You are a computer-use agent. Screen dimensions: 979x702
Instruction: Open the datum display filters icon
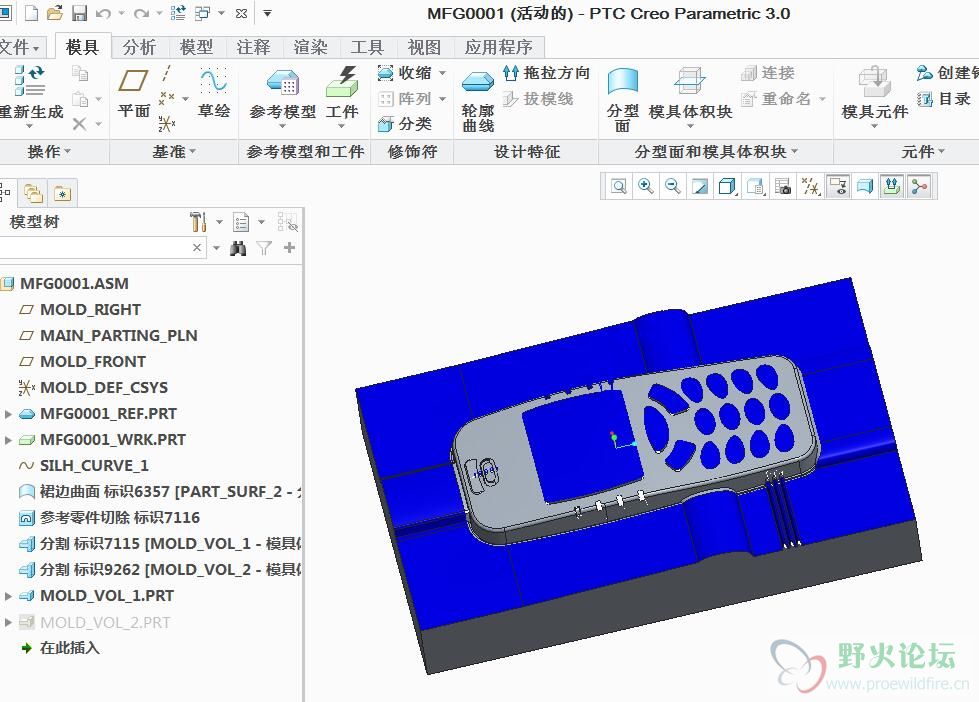(810, 186)
